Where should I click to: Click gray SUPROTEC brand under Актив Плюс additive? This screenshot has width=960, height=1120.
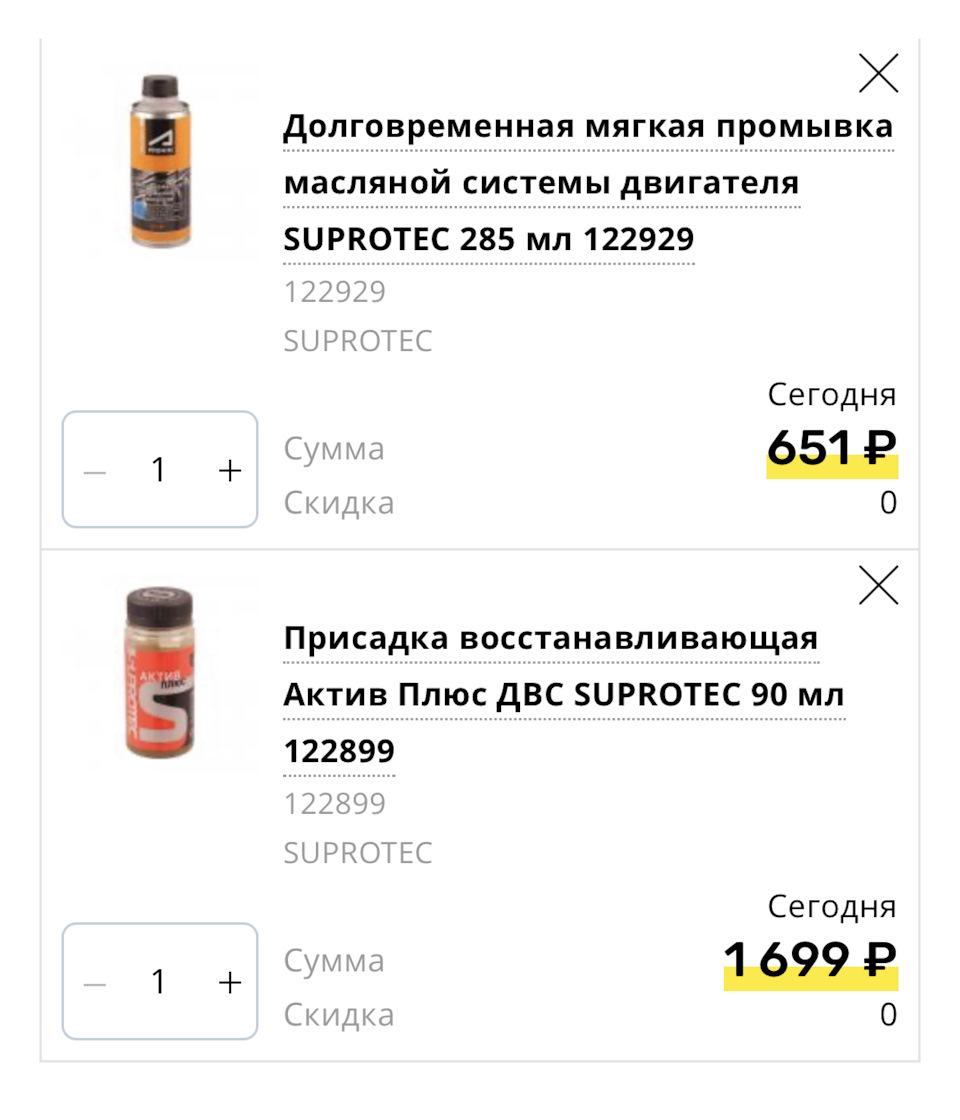(357, 853)
